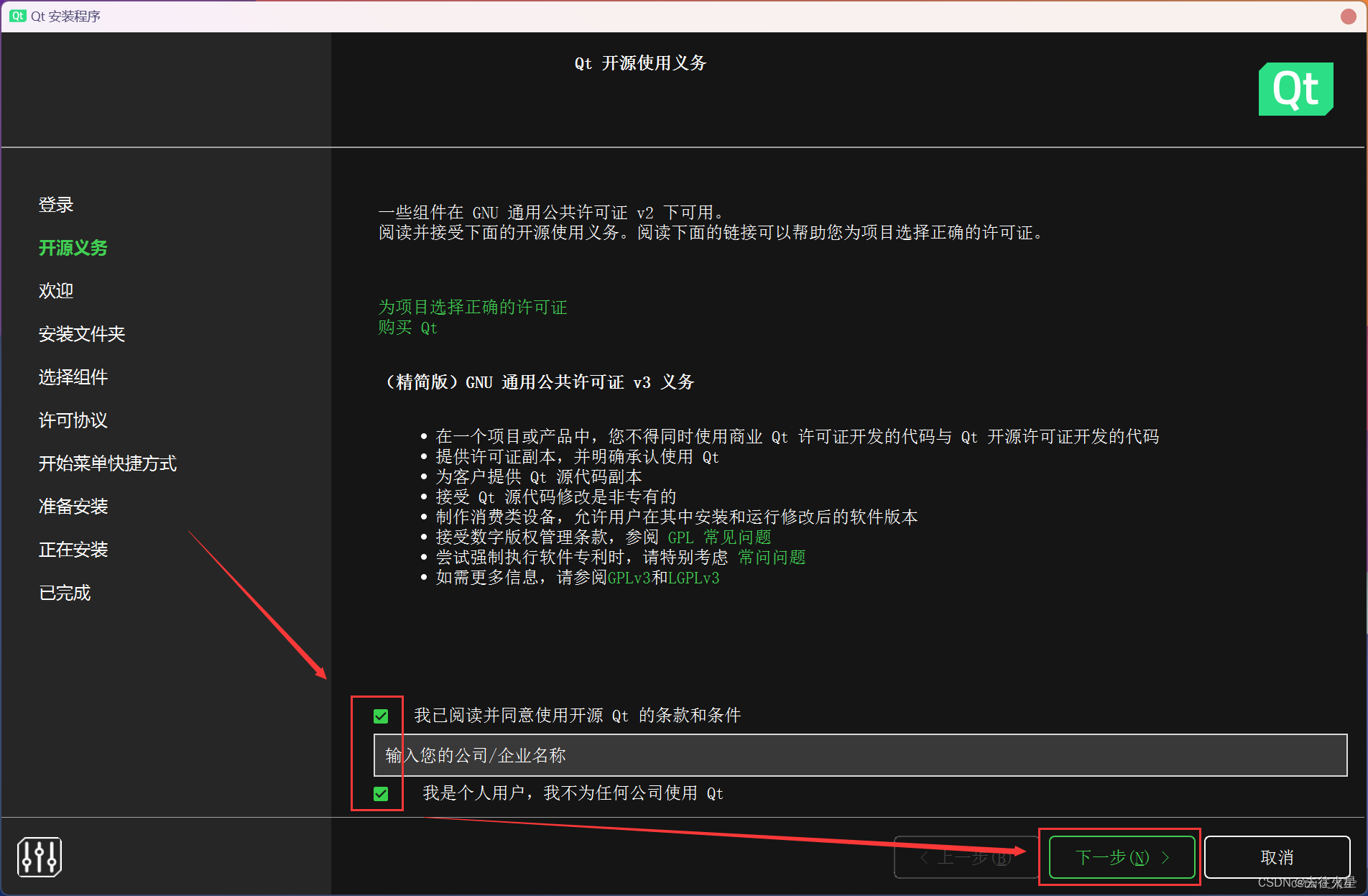Select the 选择组件 step in sidebar

(x=73, y=377)
